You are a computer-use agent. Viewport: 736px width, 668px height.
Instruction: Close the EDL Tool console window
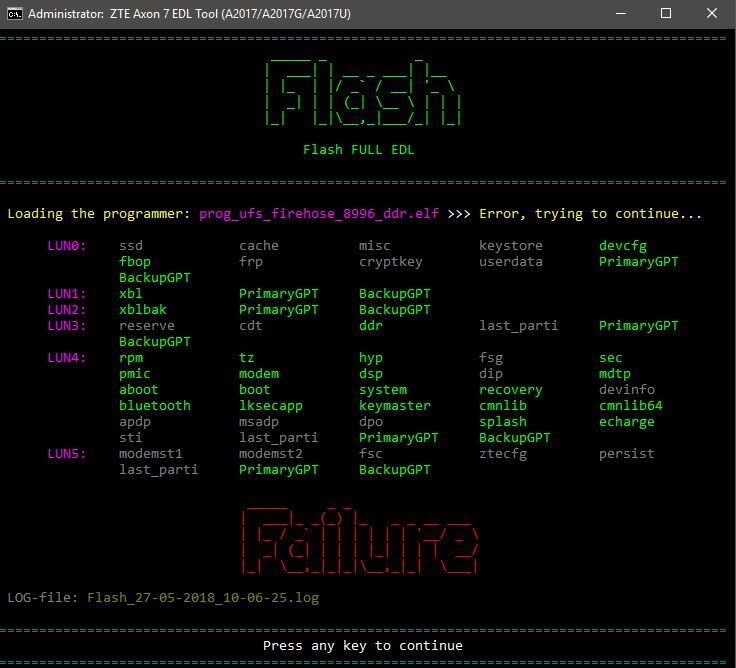712,14
